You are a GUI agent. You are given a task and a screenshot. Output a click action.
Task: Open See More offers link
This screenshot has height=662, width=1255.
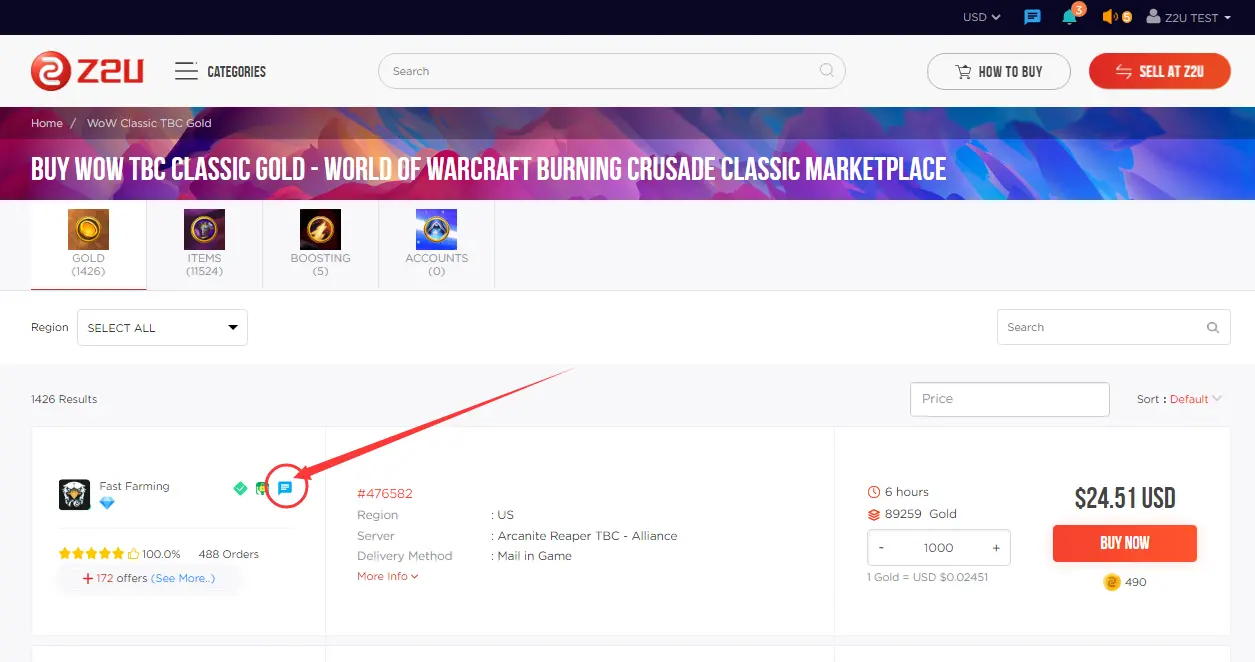tap(183, 578)
